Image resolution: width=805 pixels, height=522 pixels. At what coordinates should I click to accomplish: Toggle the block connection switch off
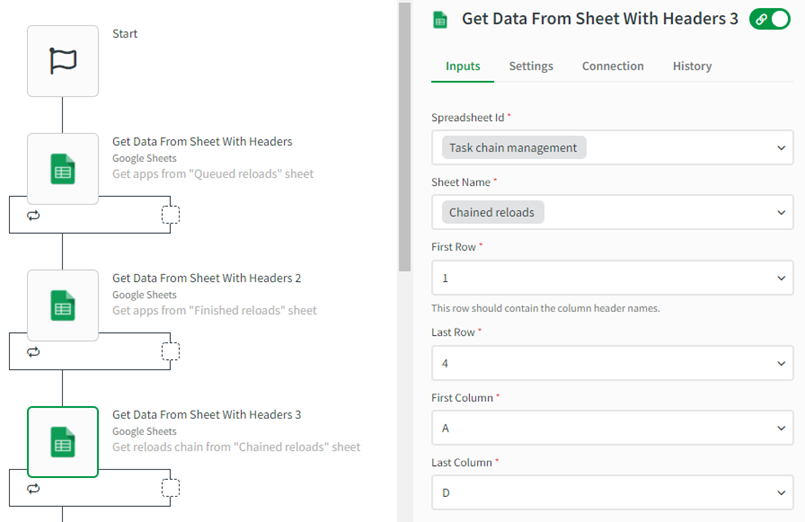tap(770, 19)
